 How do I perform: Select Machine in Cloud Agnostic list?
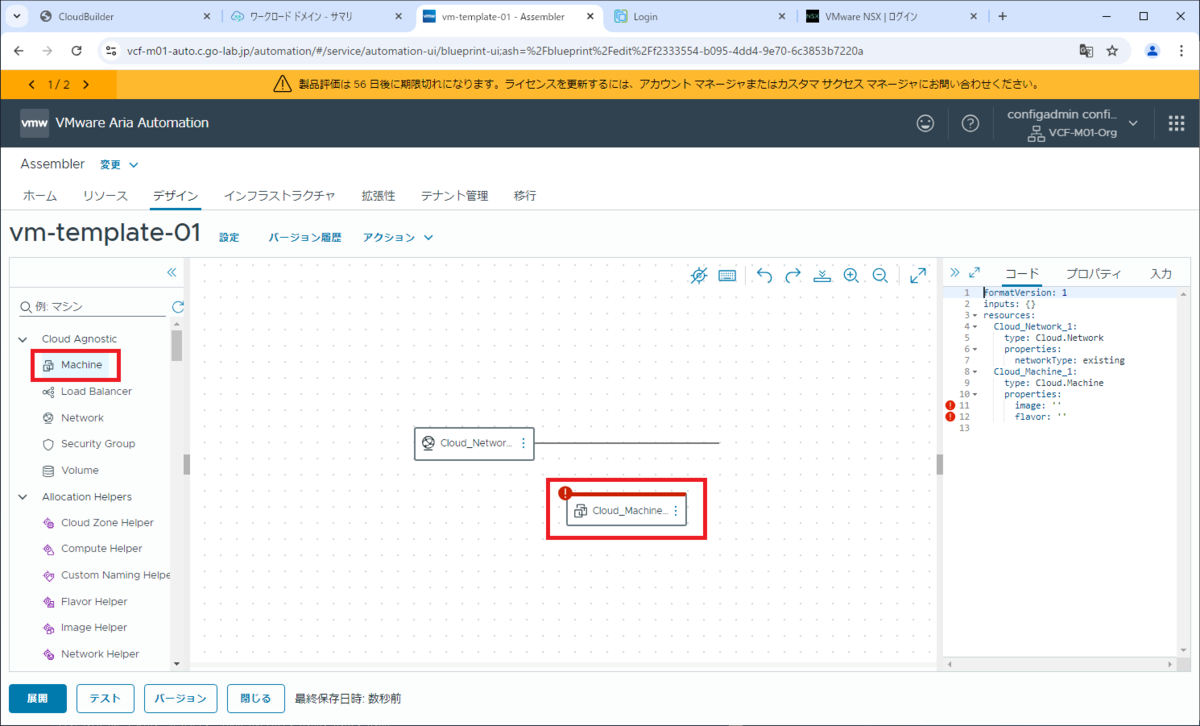81,366
